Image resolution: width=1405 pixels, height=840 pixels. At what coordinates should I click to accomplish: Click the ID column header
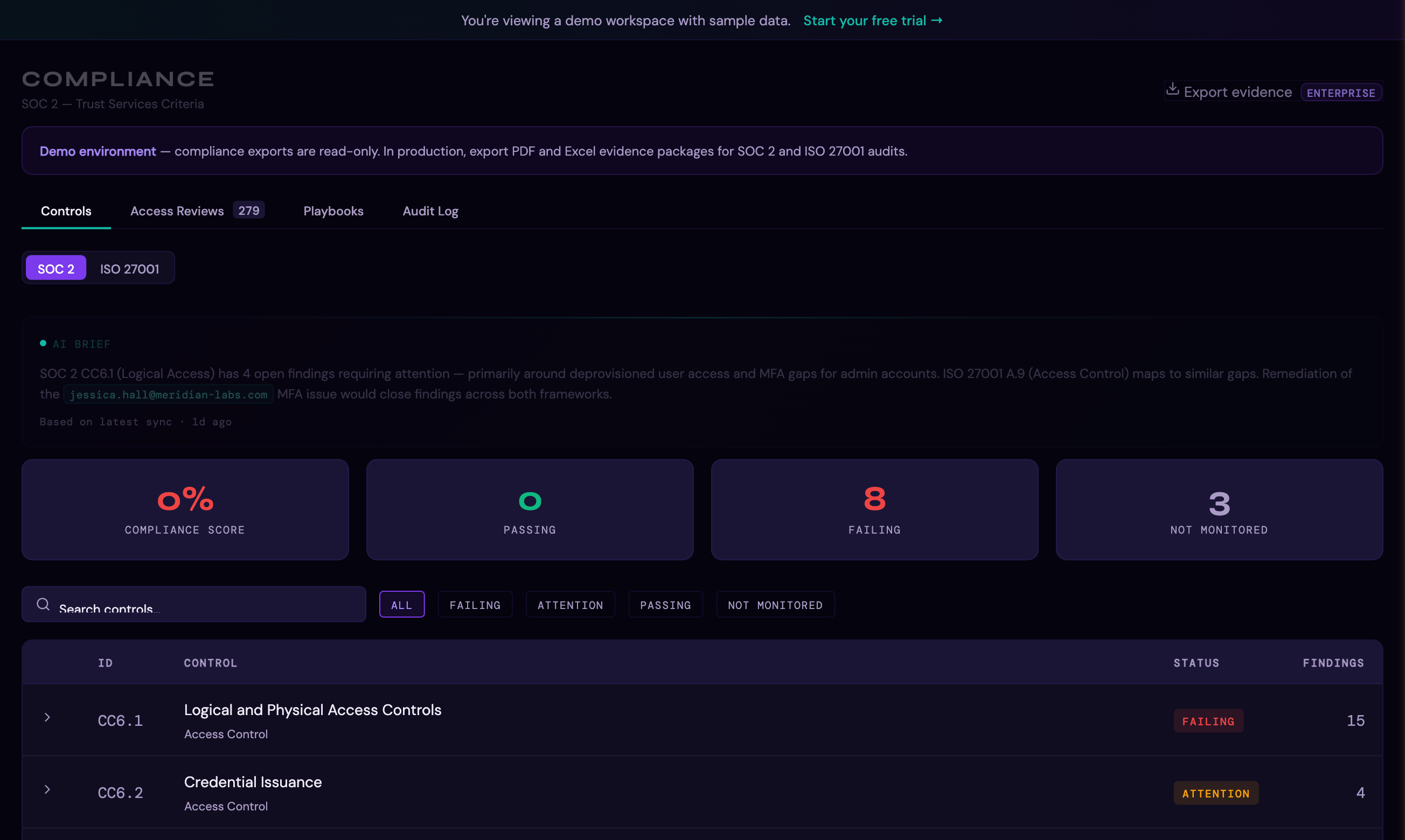pos(106,663)
